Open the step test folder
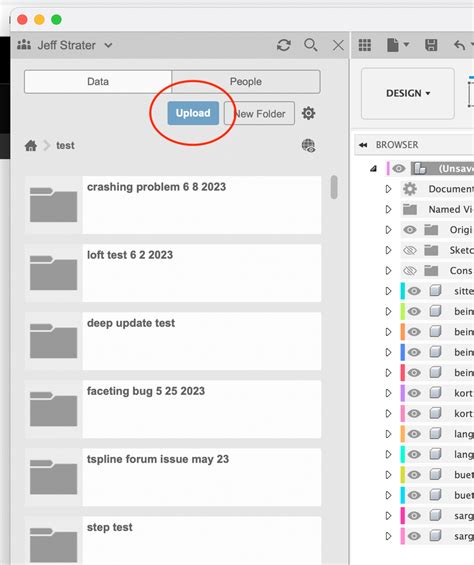The height and width of the screenshot is (565, 474). (173, 540)
